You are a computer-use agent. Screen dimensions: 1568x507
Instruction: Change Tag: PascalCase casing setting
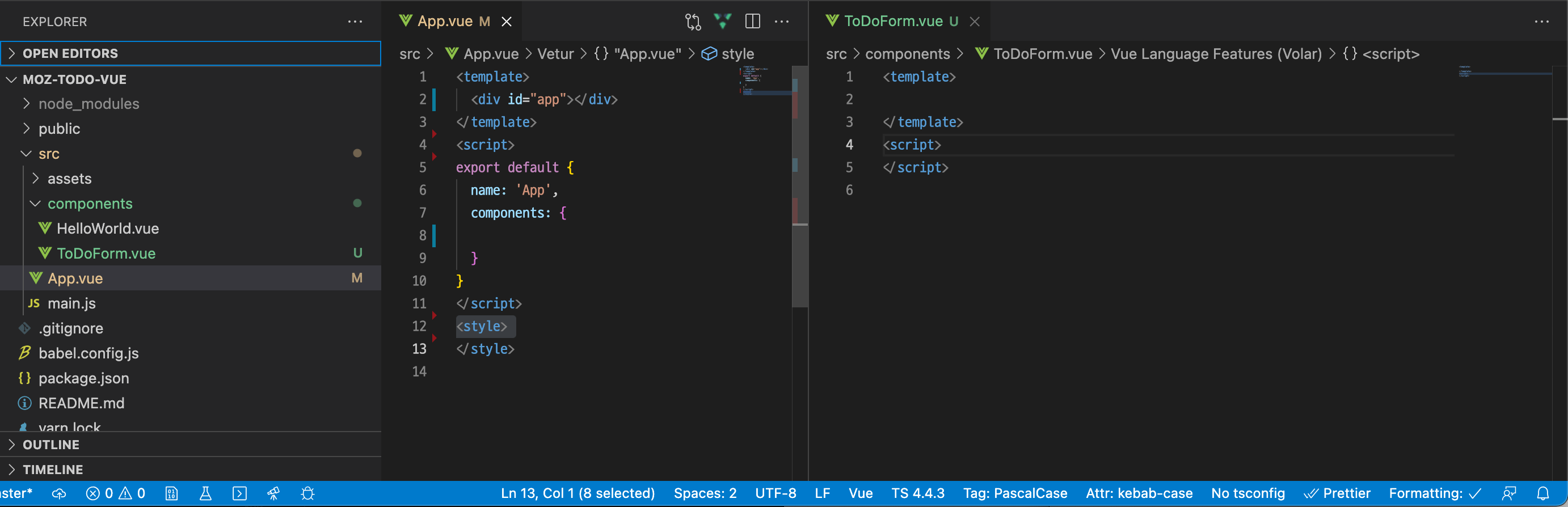1015,493
